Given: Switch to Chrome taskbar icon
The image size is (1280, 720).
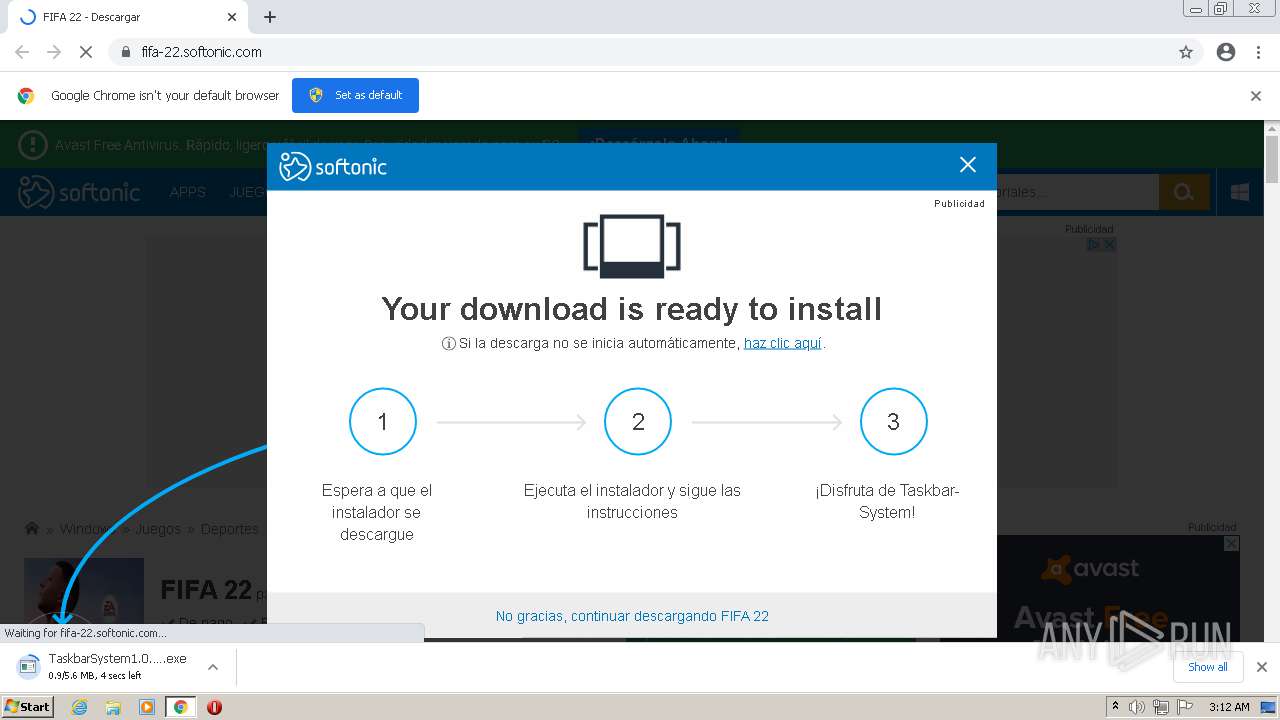Looking at the screenshot, I should click(x=181, y=707).
